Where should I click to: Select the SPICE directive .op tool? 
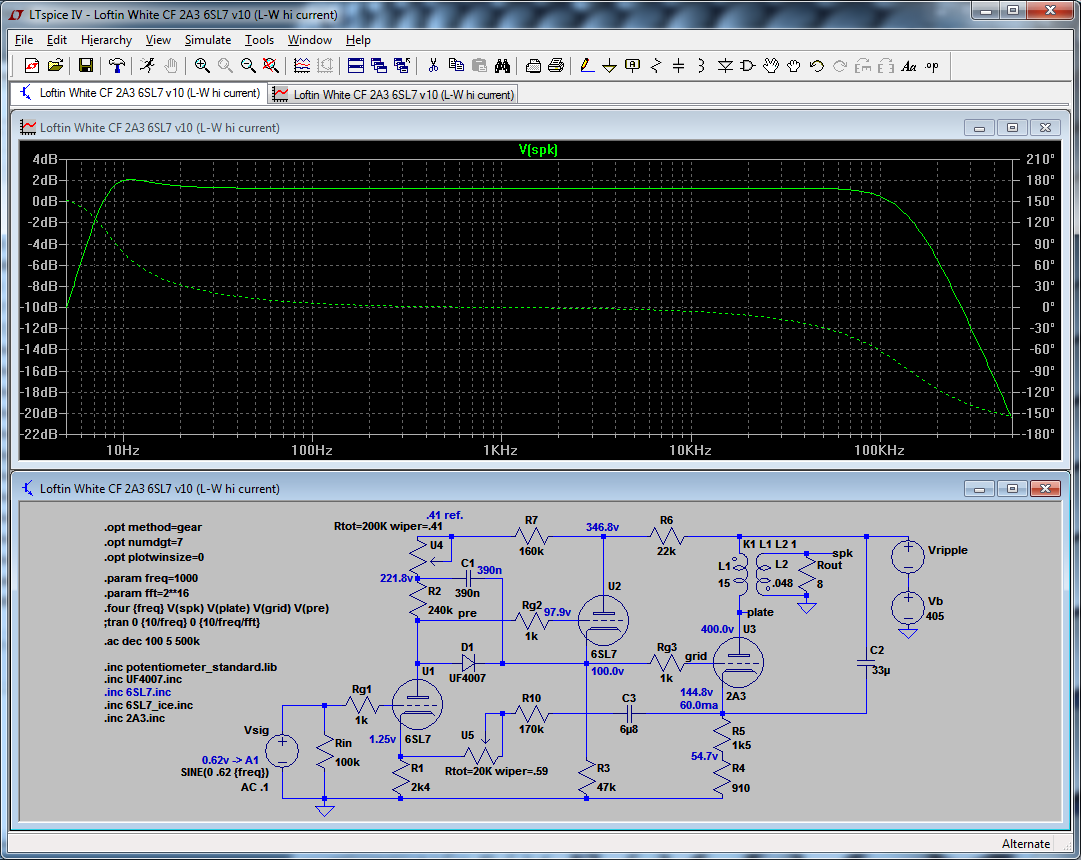click(932, 66)
